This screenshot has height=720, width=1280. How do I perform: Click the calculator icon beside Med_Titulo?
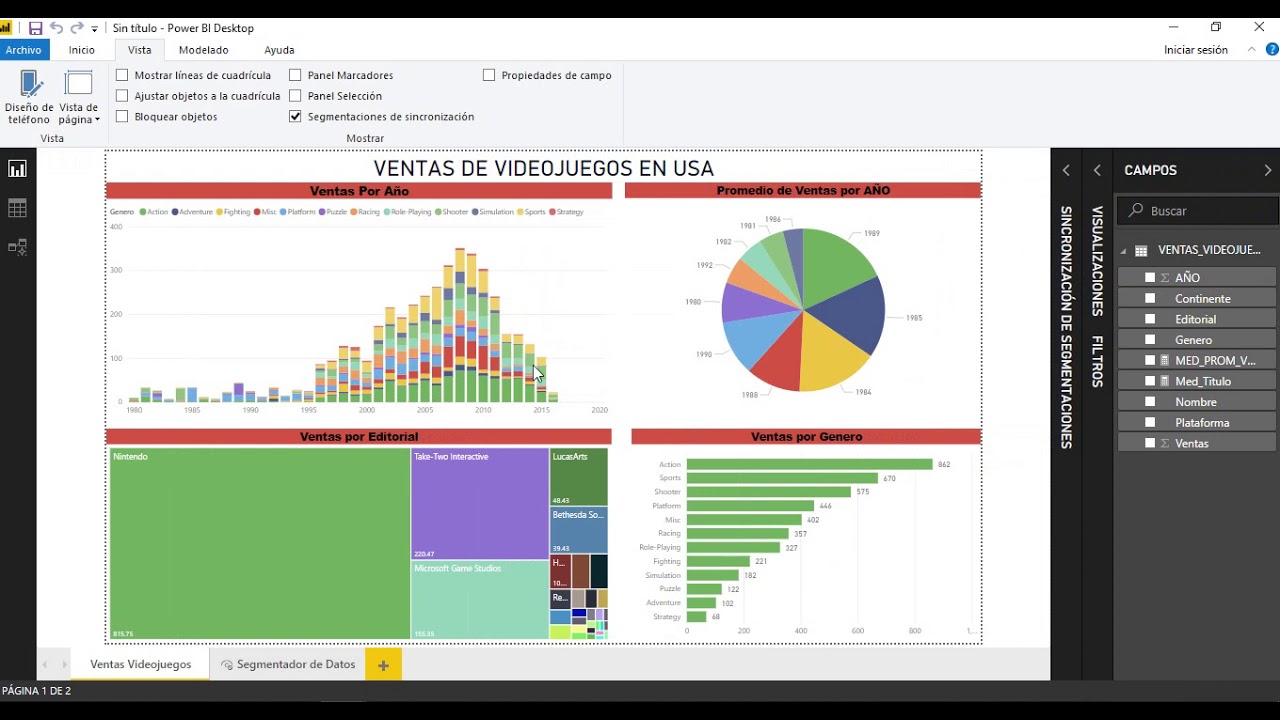tap(1165, 381)
